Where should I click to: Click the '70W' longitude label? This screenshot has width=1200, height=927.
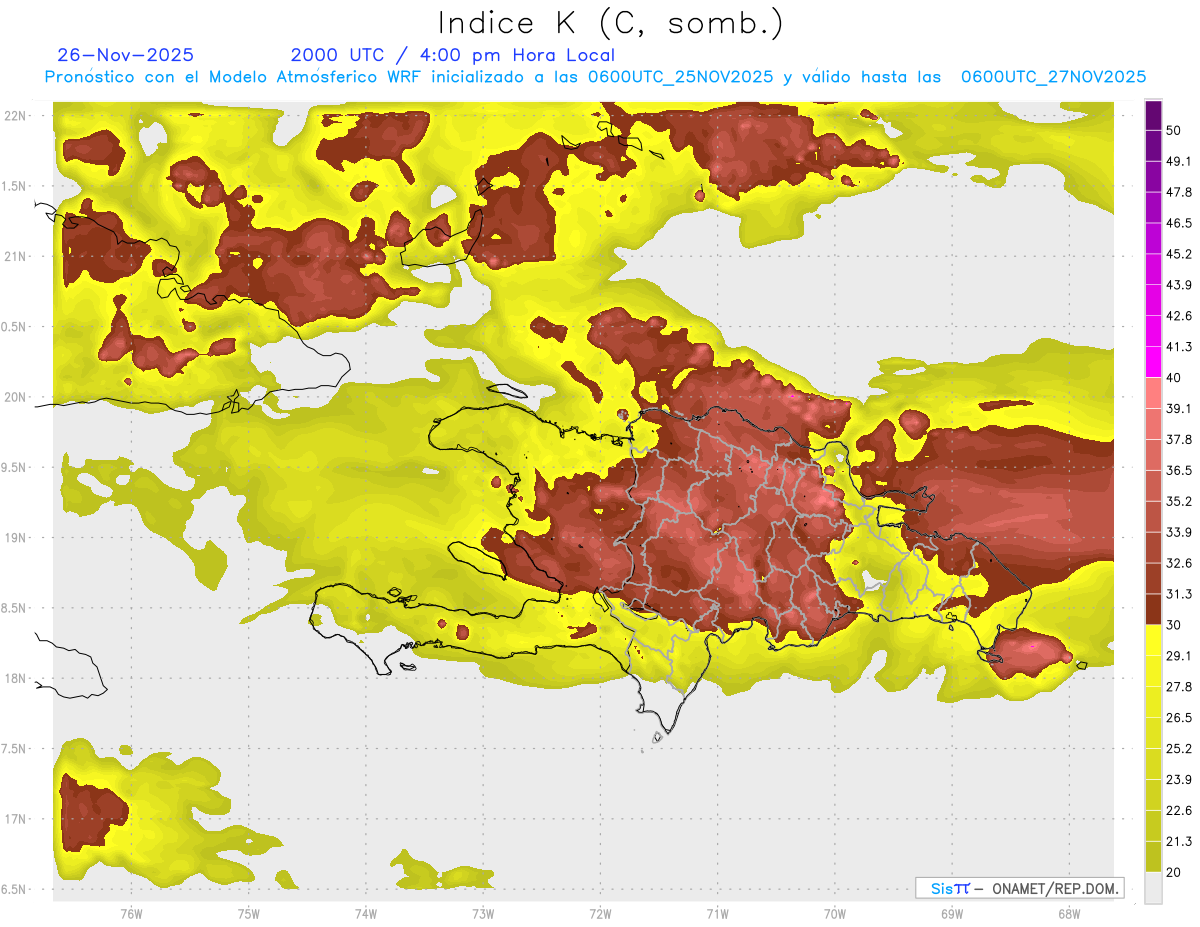[835, 913]
